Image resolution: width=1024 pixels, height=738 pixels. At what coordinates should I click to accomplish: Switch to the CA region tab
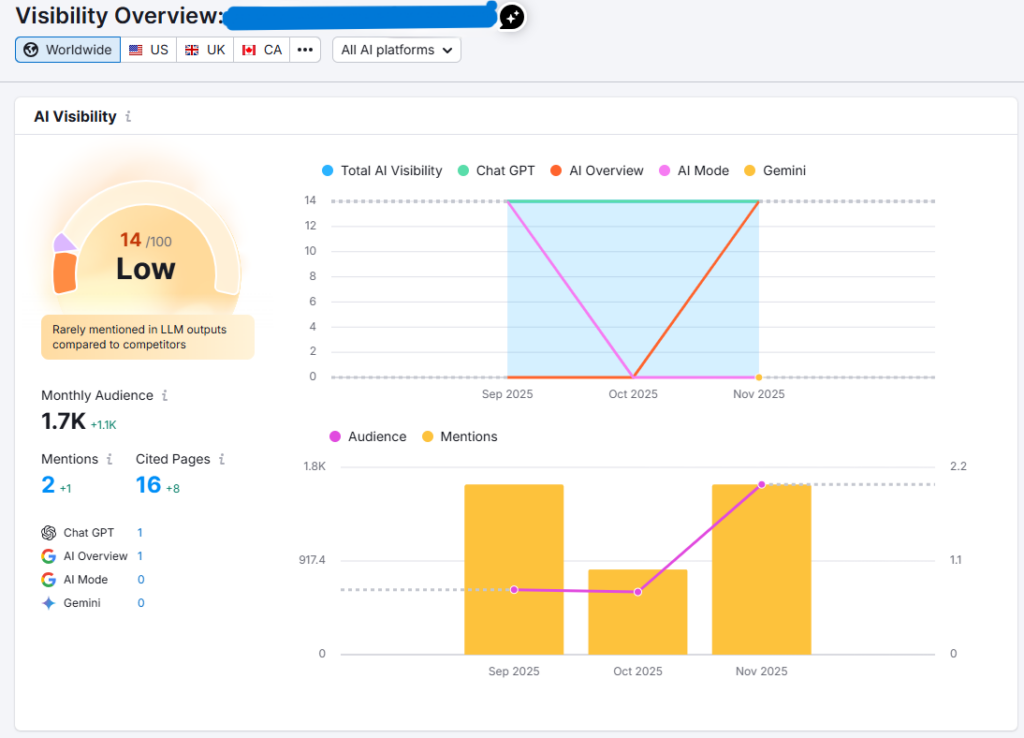[x=262, y=50]
